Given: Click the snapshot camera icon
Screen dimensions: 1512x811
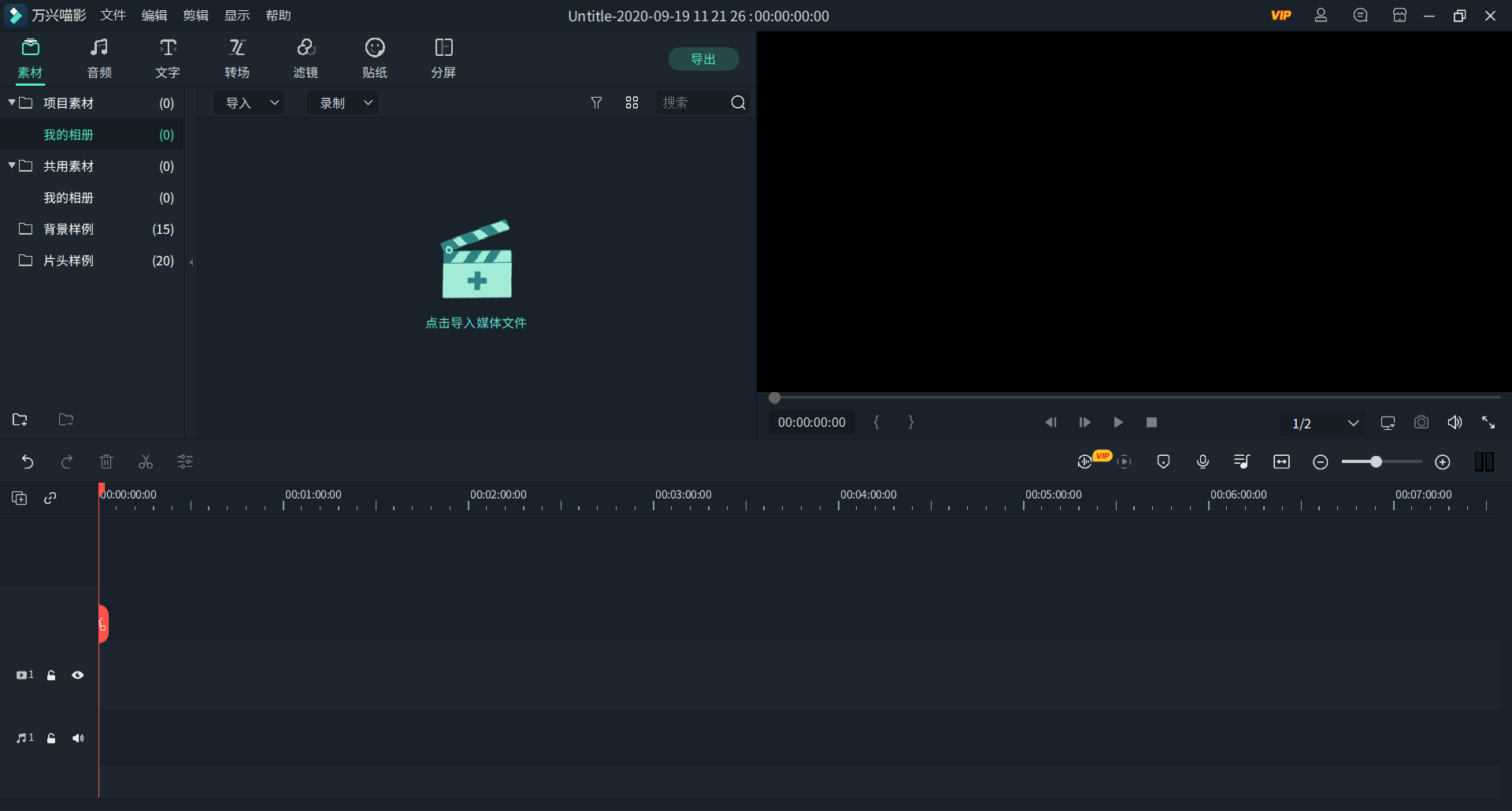Looking at the screenshot, I should [x=1421, y=423].
